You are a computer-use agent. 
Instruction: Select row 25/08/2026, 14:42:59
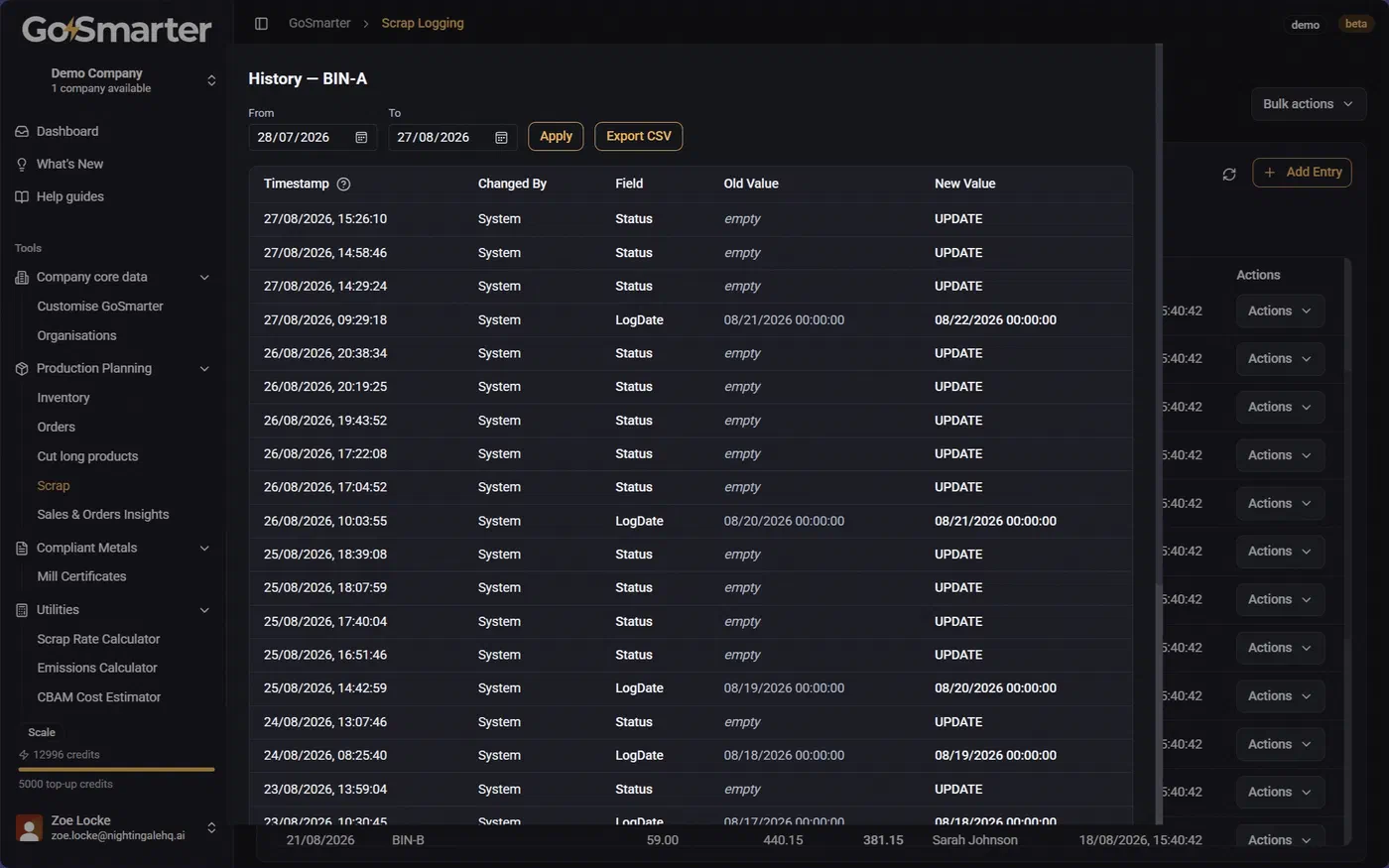(x=691, y=688)
